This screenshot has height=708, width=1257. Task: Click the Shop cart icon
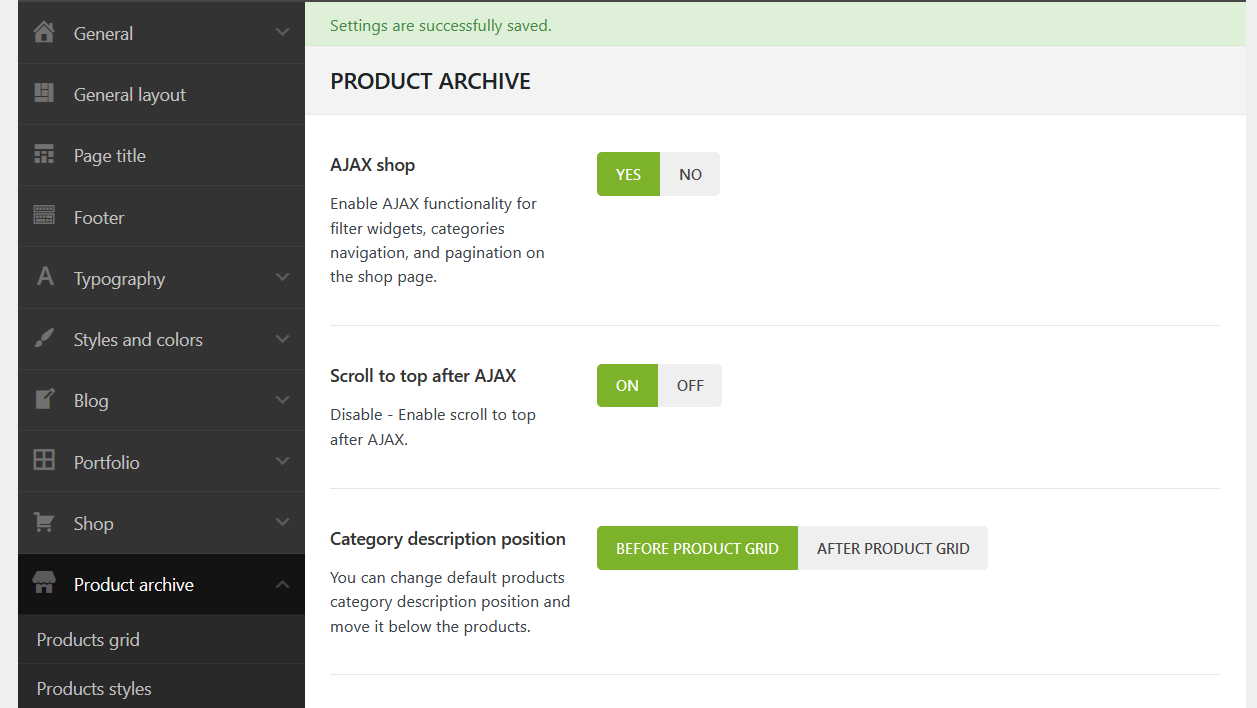[x=44, y=523]
